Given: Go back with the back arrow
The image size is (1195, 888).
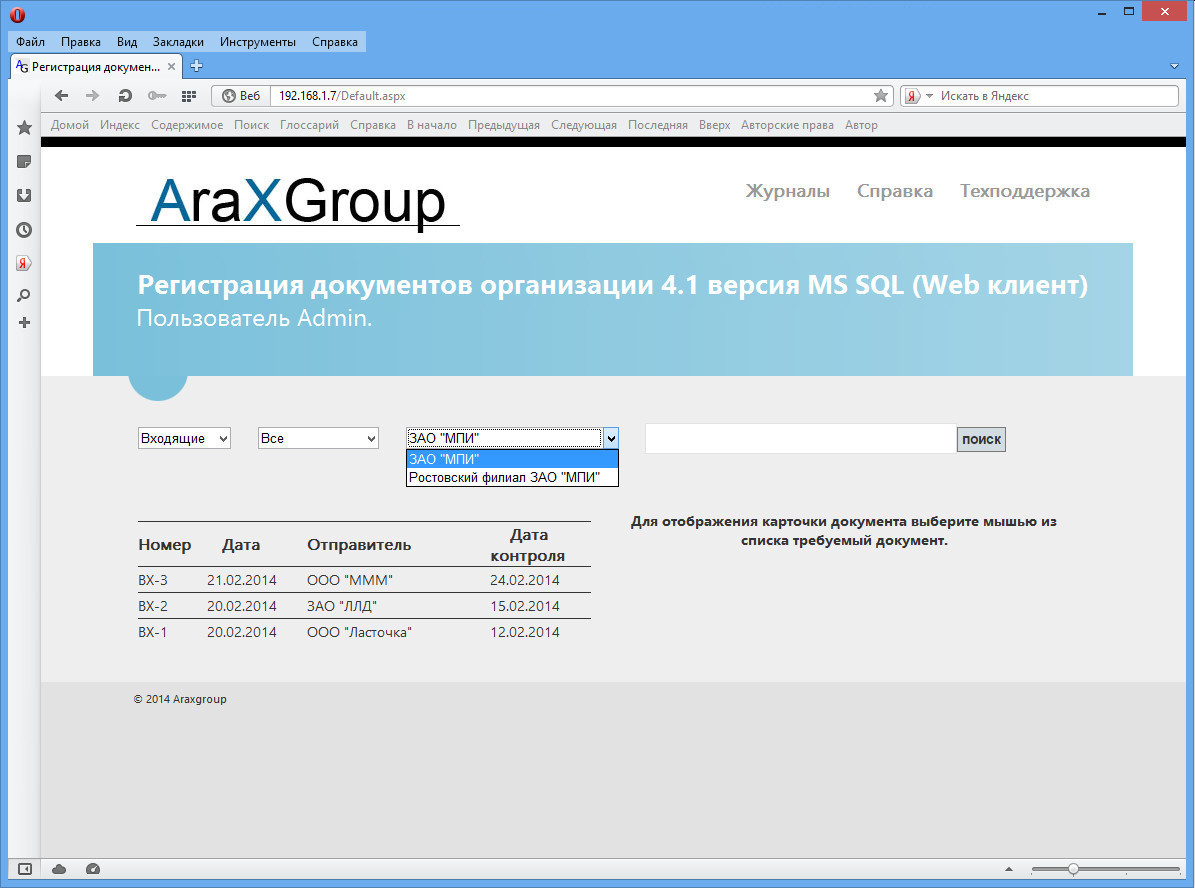Looking at the screenshot, I should [62, 95].
